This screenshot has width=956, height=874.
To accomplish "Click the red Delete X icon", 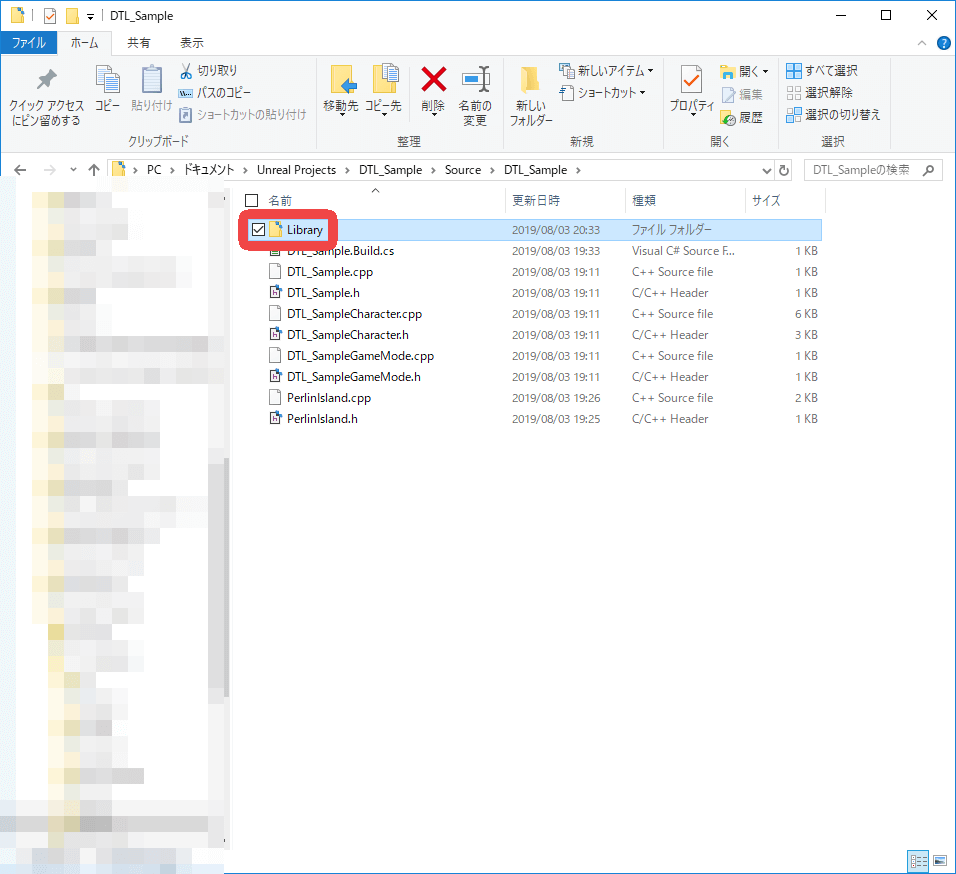I will 433,80.
